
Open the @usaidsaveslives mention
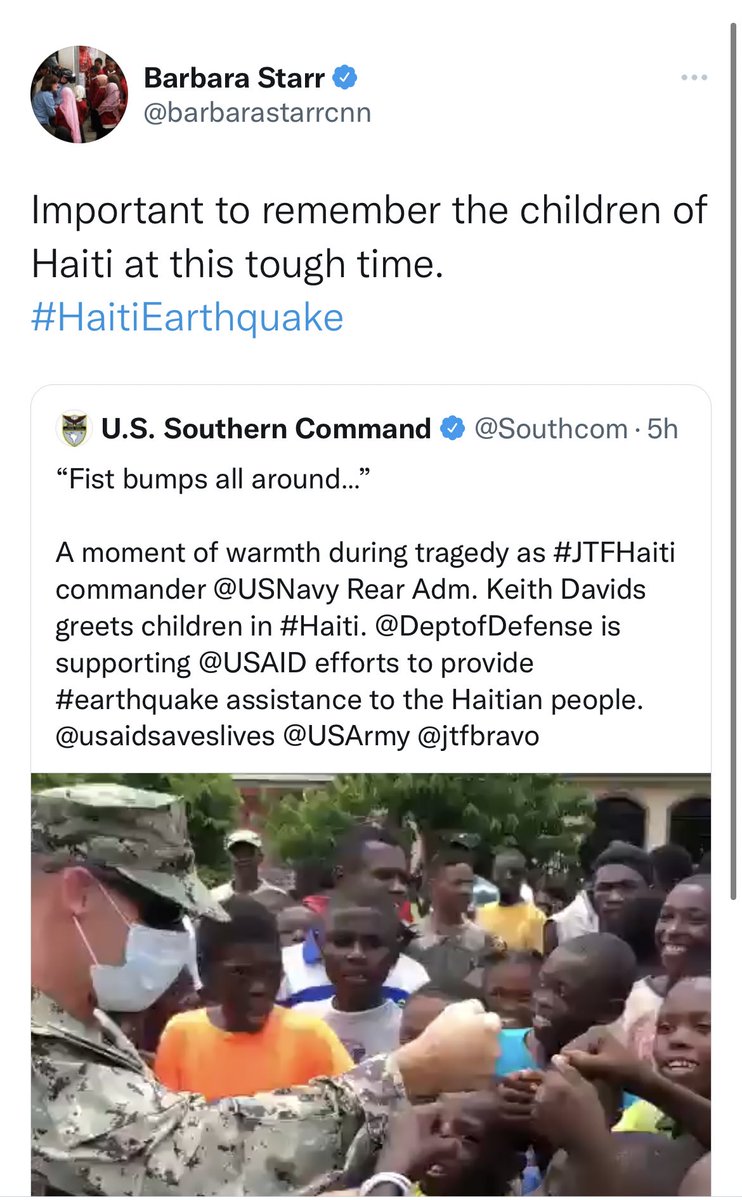point(165,737)
